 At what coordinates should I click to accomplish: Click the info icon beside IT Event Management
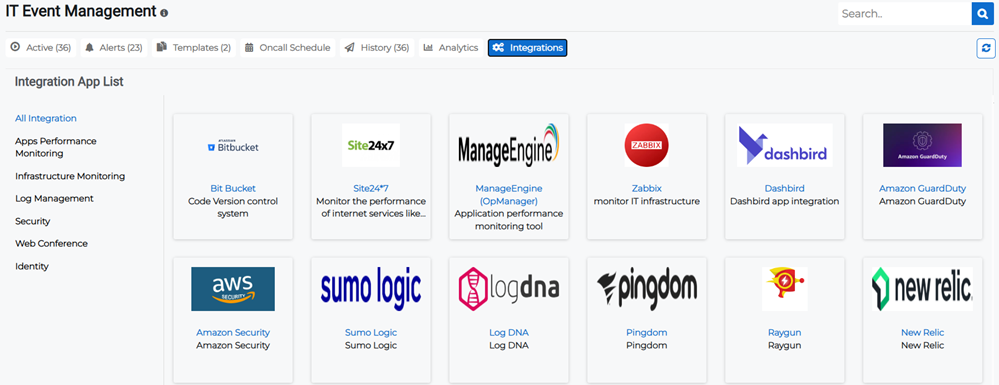pos(164,13)
